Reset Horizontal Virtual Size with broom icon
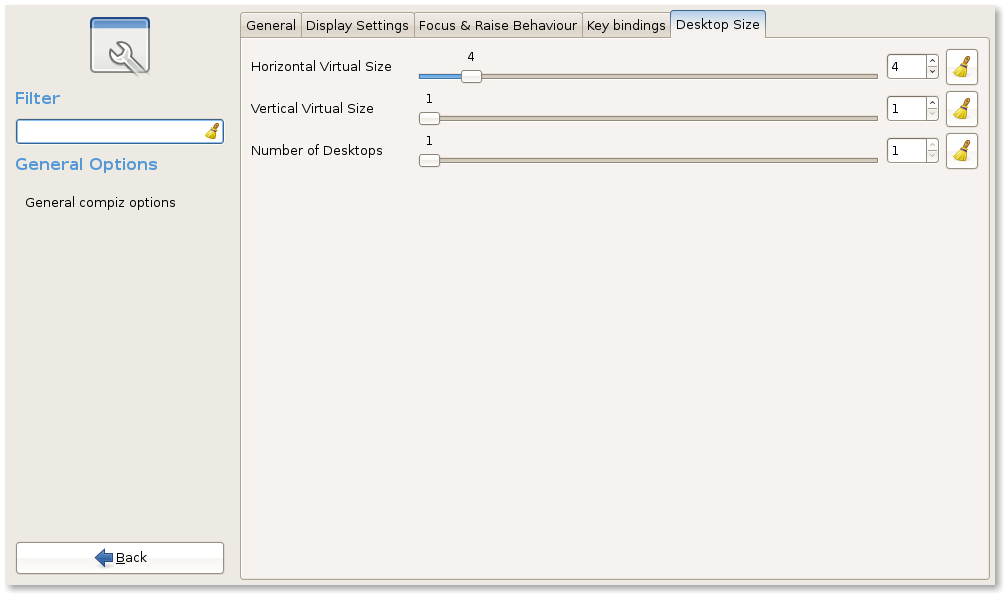Image resolution: width=1004 pixels, height=594 pixels. coord(961,67)
